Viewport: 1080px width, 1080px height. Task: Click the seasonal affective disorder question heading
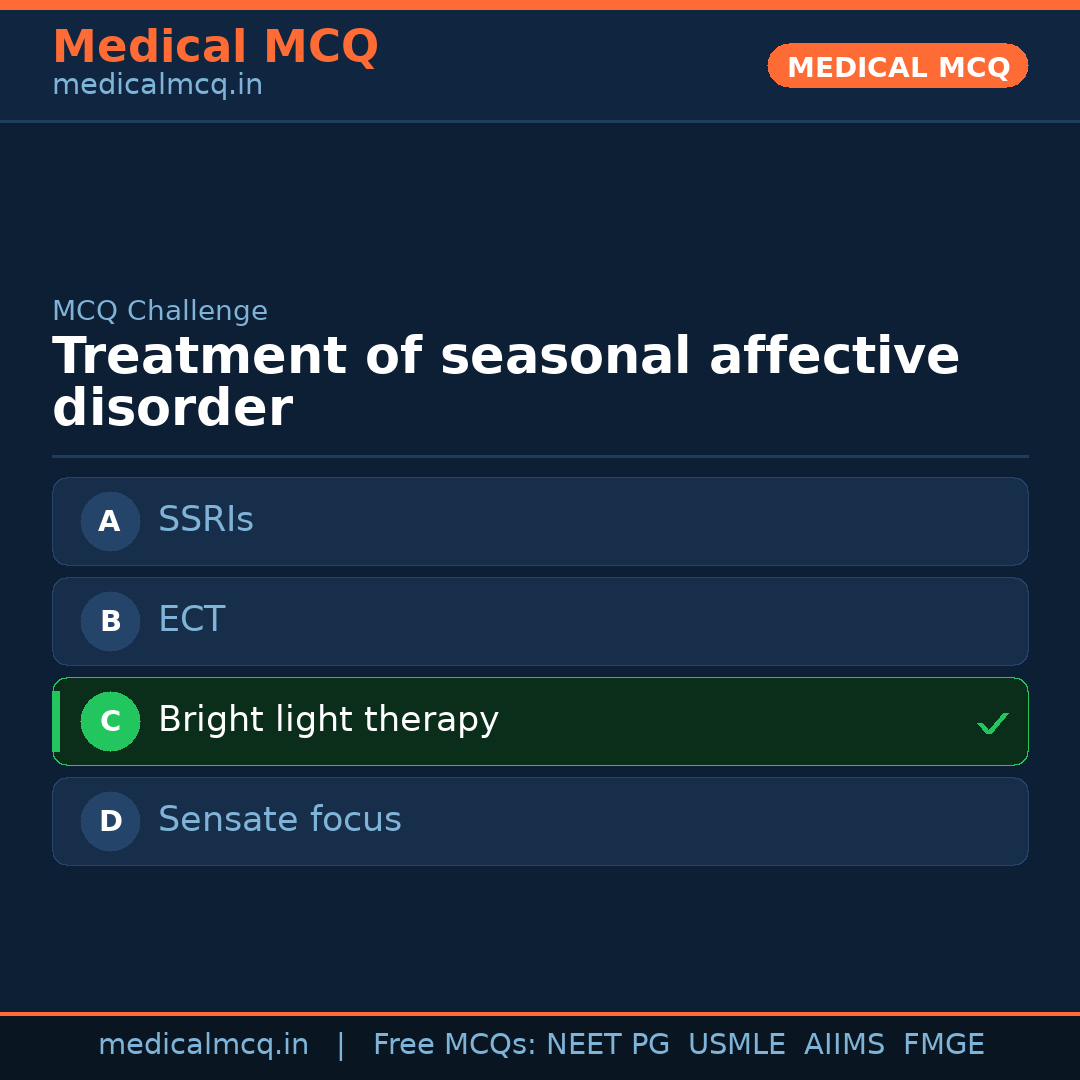click(x=505, y=382)
